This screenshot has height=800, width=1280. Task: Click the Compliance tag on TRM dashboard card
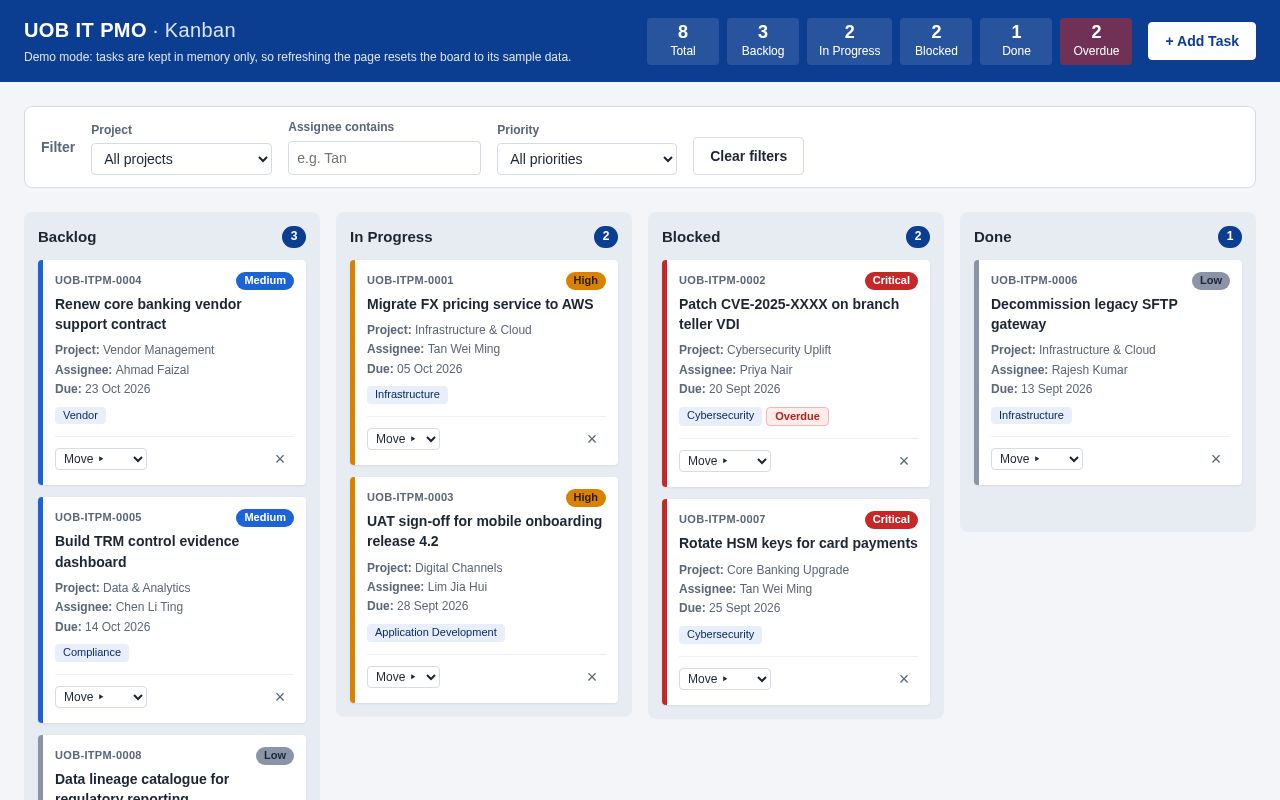pos(92,653)
